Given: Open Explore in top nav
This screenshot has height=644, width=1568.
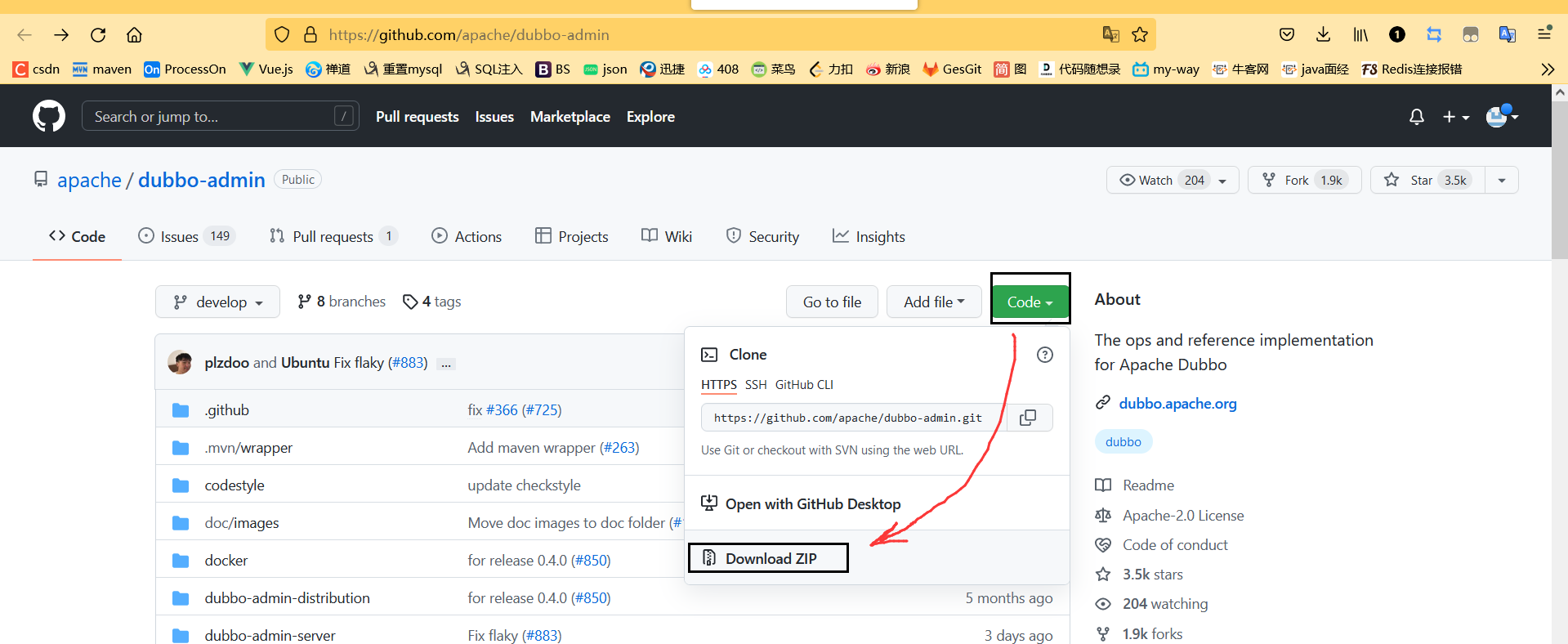Looking at the screenshot, I should pyautogui.click(x=650, y=117).
